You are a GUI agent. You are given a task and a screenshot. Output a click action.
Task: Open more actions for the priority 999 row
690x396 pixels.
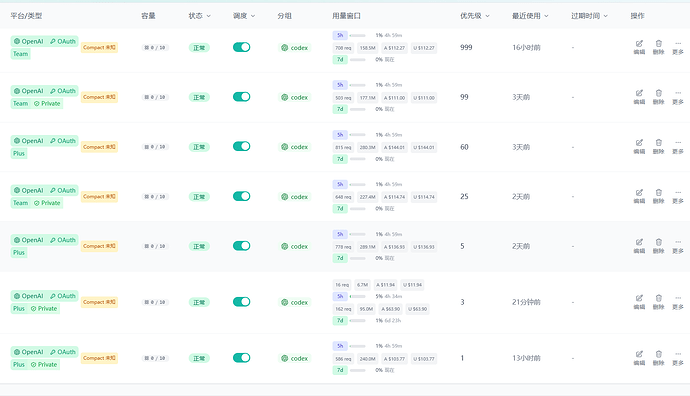678,47
